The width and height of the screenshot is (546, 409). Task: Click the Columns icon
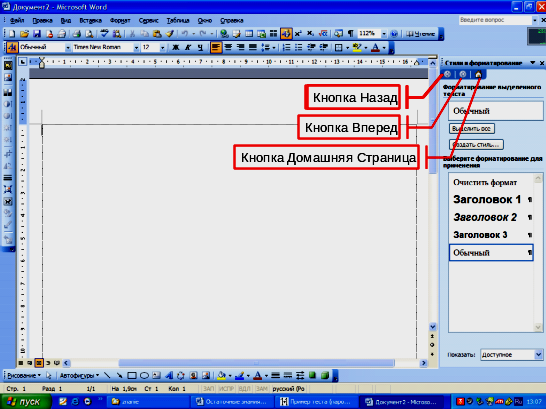274,34
